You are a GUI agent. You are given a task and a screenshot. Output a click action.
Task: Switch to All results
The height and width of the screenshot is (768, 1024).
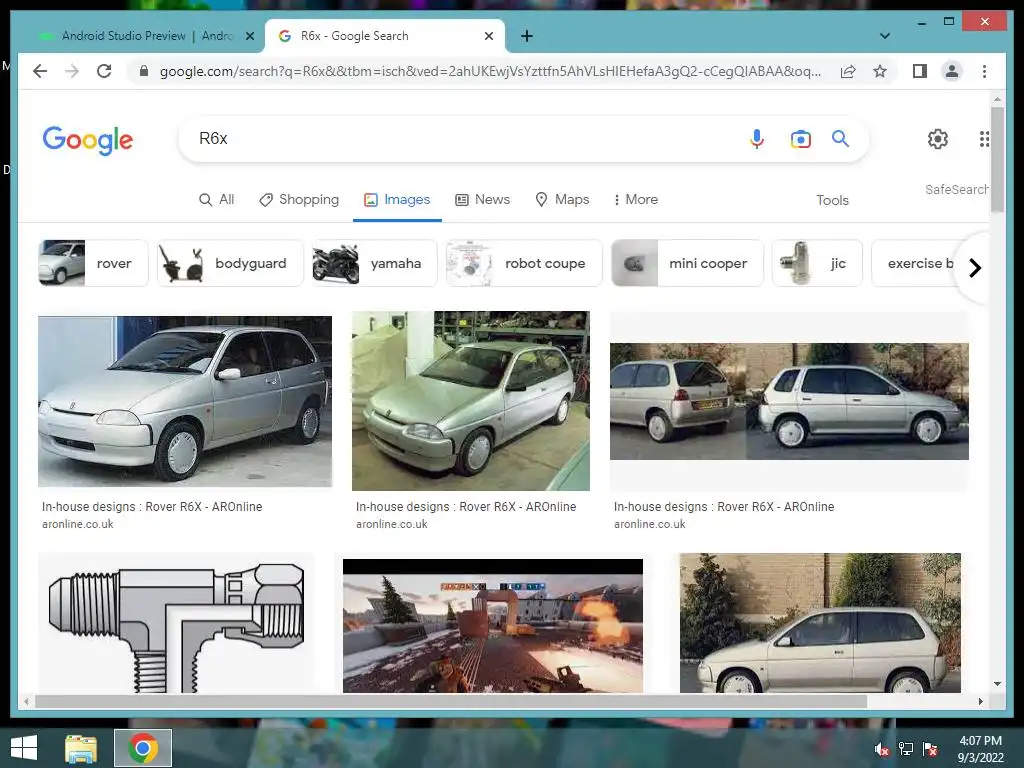[x=216, y=199]
